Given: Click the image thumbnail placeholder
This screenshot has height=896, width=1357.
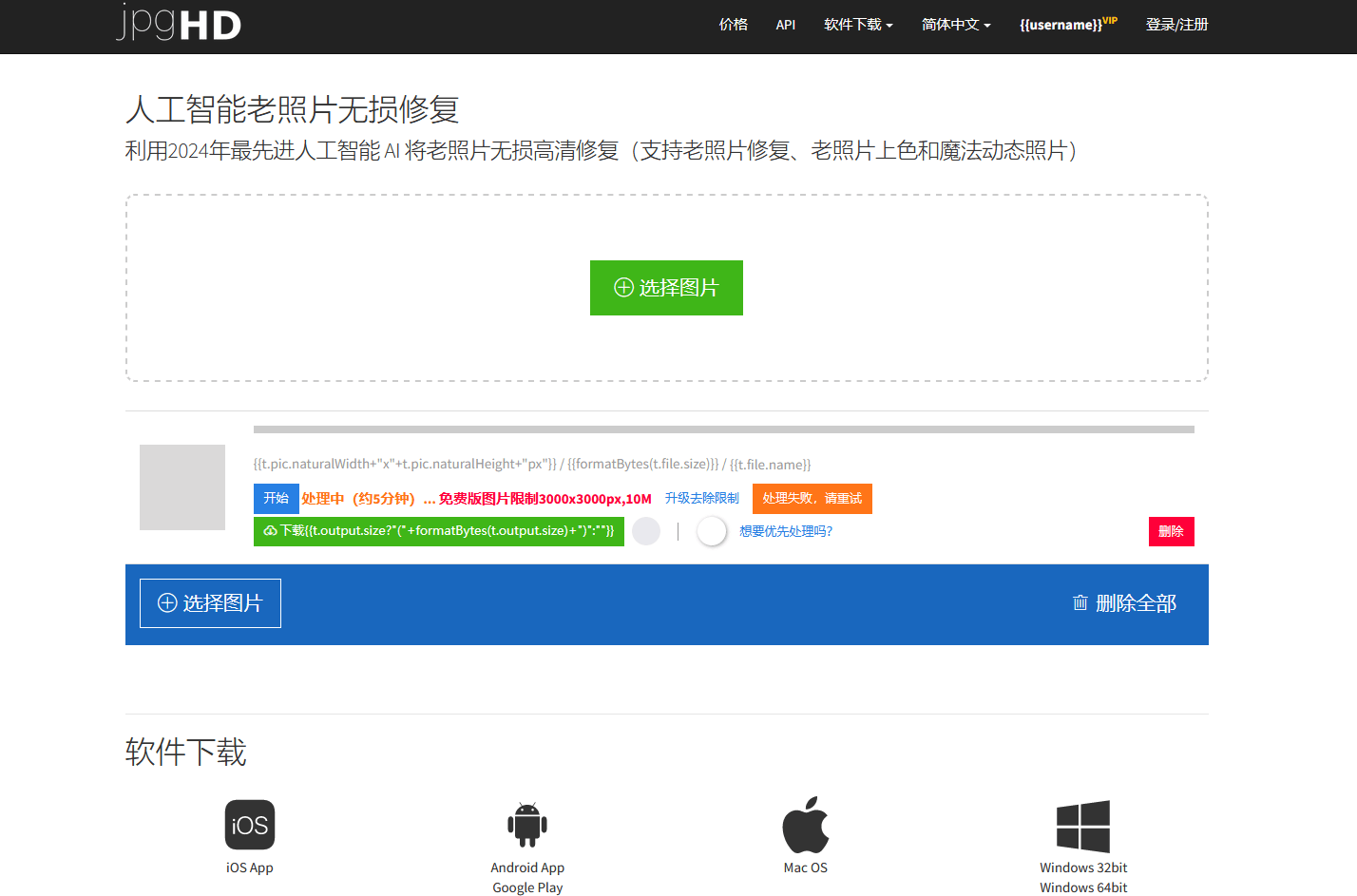Looking at the screenshot, I should click(x=182, y=487).
